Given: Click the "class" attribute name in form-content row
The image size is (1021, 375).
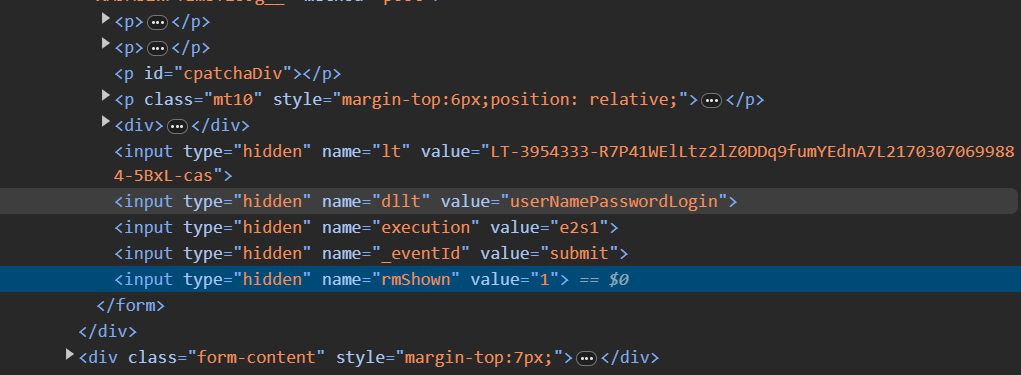Looking at the screenshot, I should [152, 357].
